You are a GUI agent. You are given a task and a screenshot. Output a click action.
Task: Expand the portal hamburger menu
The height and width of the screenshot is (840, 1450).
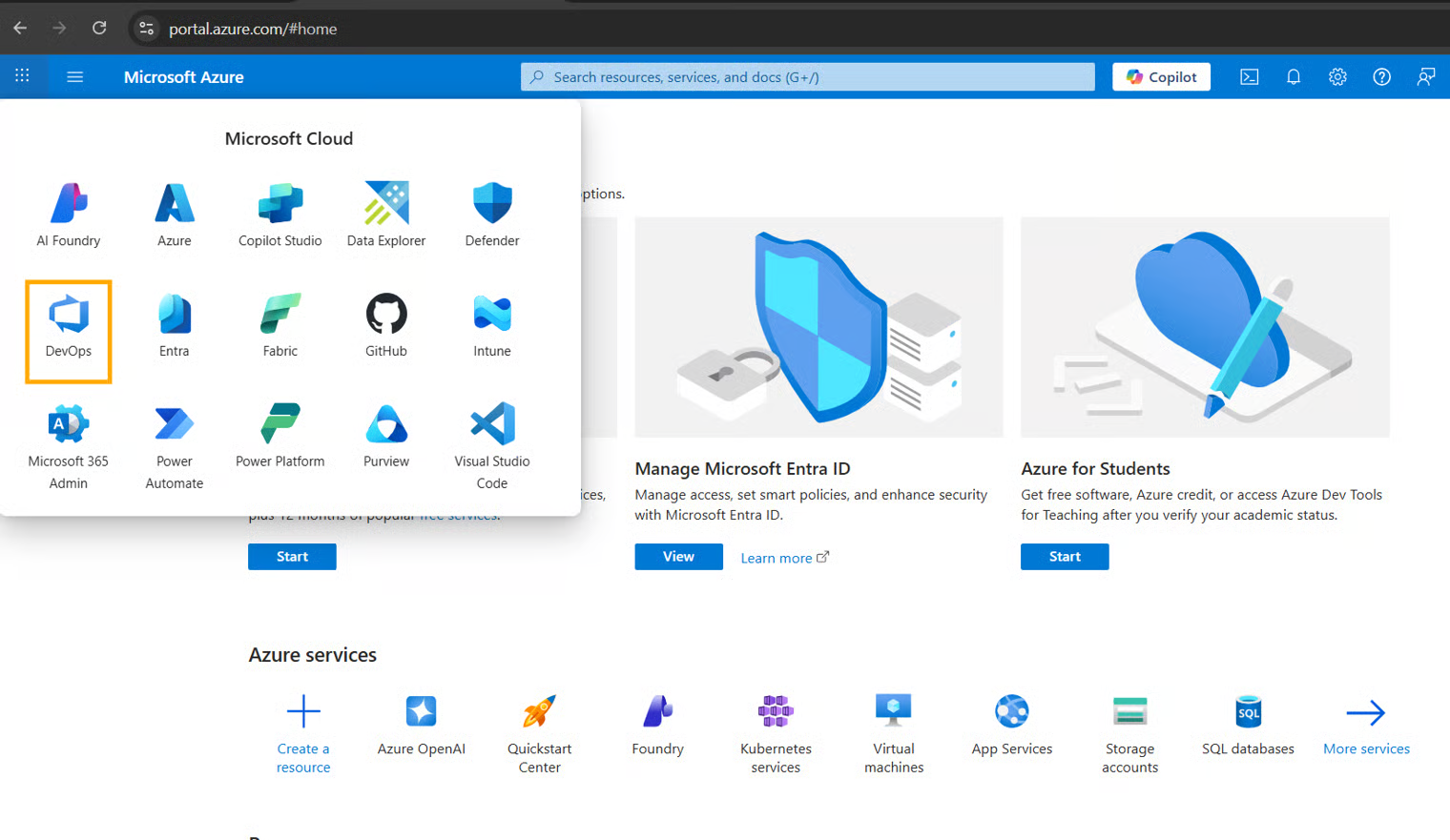pos(74,77)
